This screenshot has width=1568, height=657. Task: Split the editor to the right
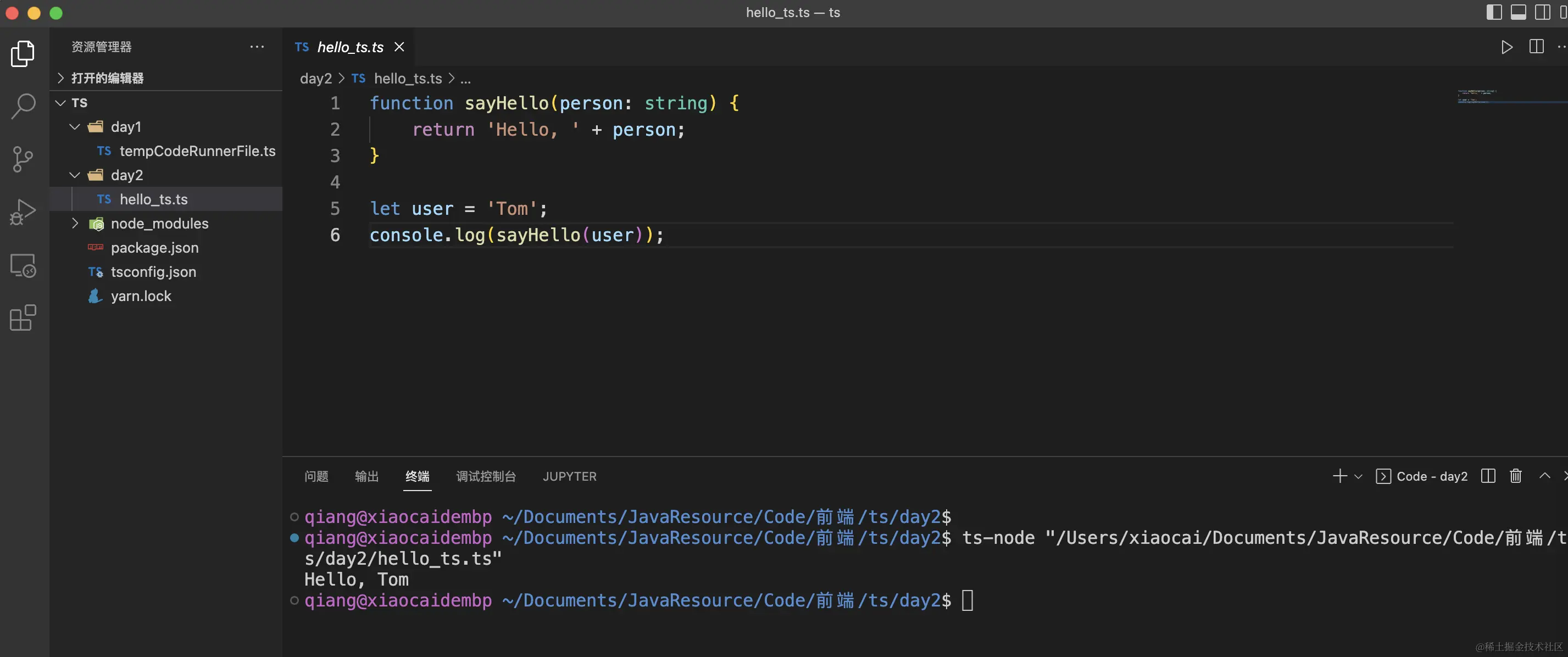tap(1536, 47)
